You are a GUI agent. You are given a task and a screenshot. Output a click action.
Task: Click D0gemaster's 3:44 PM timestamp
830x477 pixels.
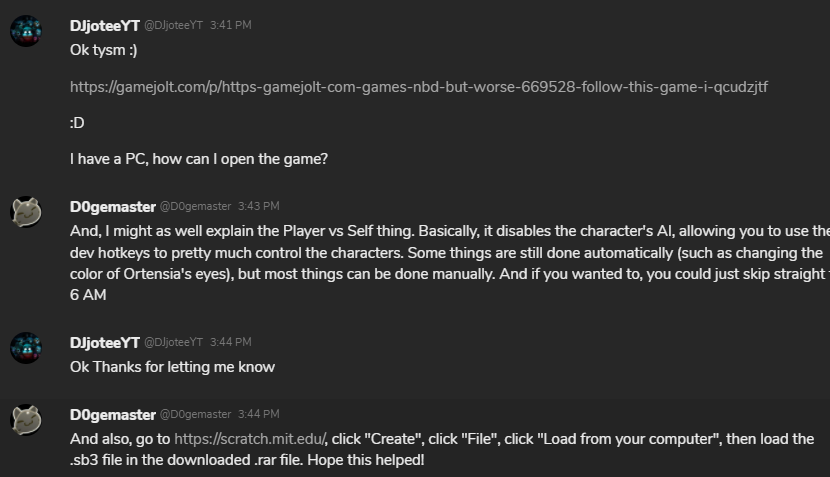click(258, 414)
